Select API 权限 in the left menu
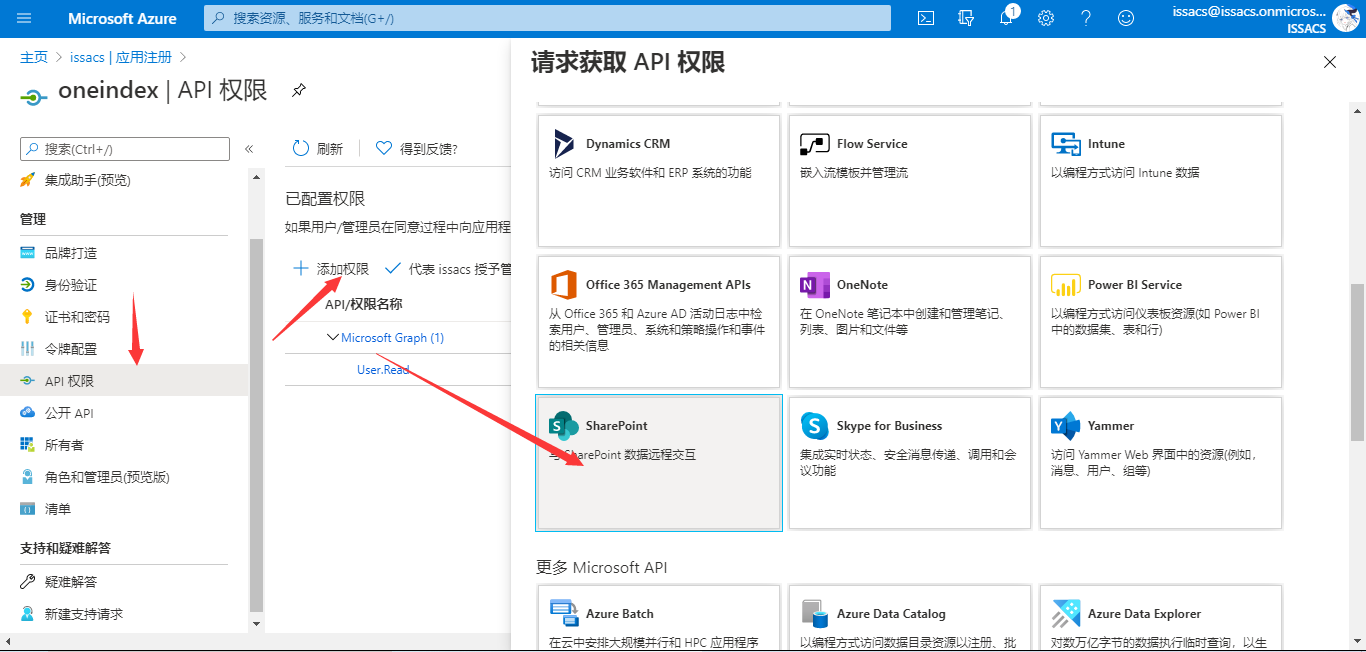Screen dimensions: 1366x652 (124, 381)
